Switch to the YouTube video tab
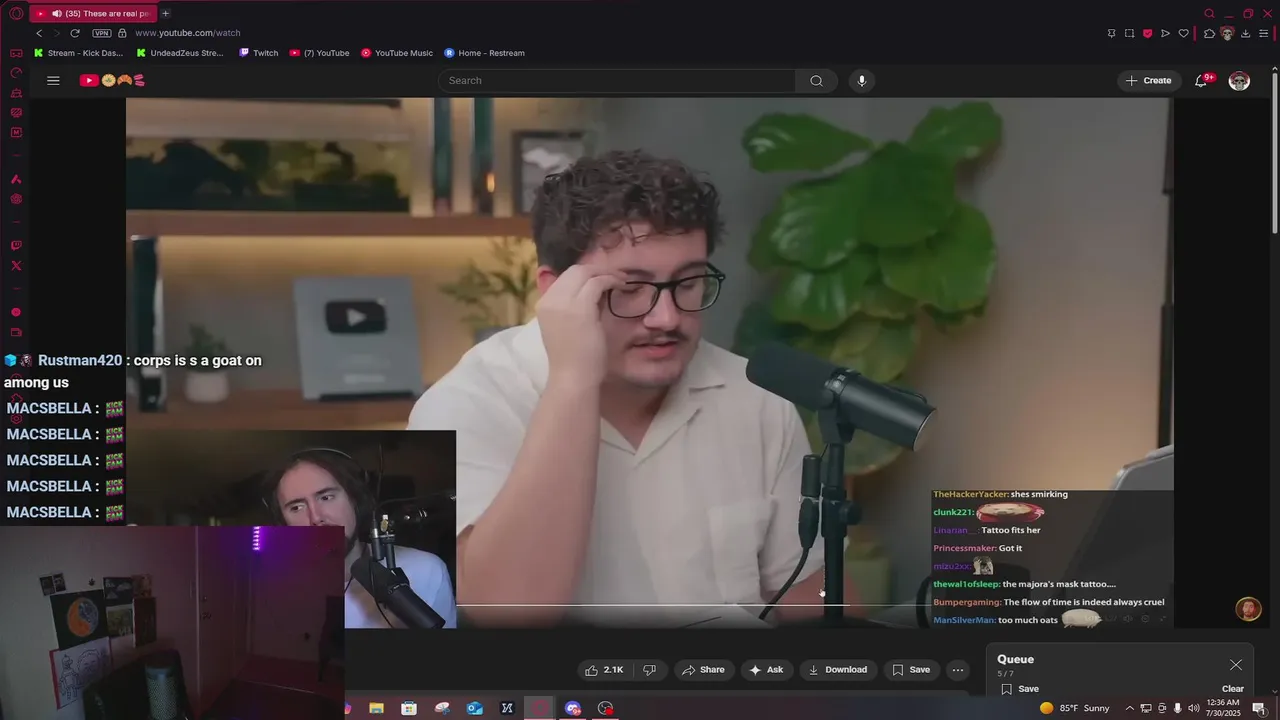The height and width of the screenshot is (720, 1280). click(x=92, y=13)
